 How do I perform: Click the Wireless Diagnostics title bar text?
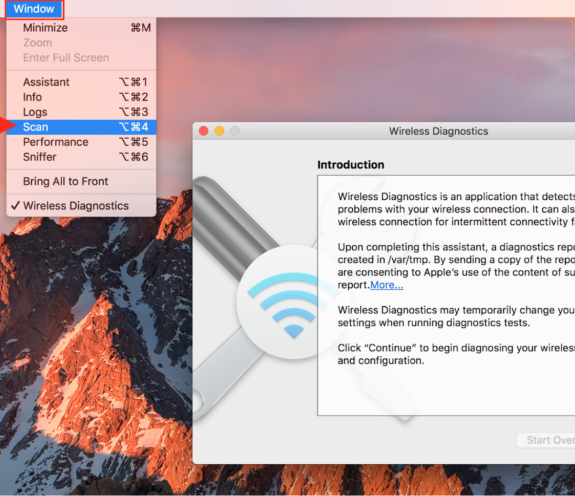(x=439, y=131)
